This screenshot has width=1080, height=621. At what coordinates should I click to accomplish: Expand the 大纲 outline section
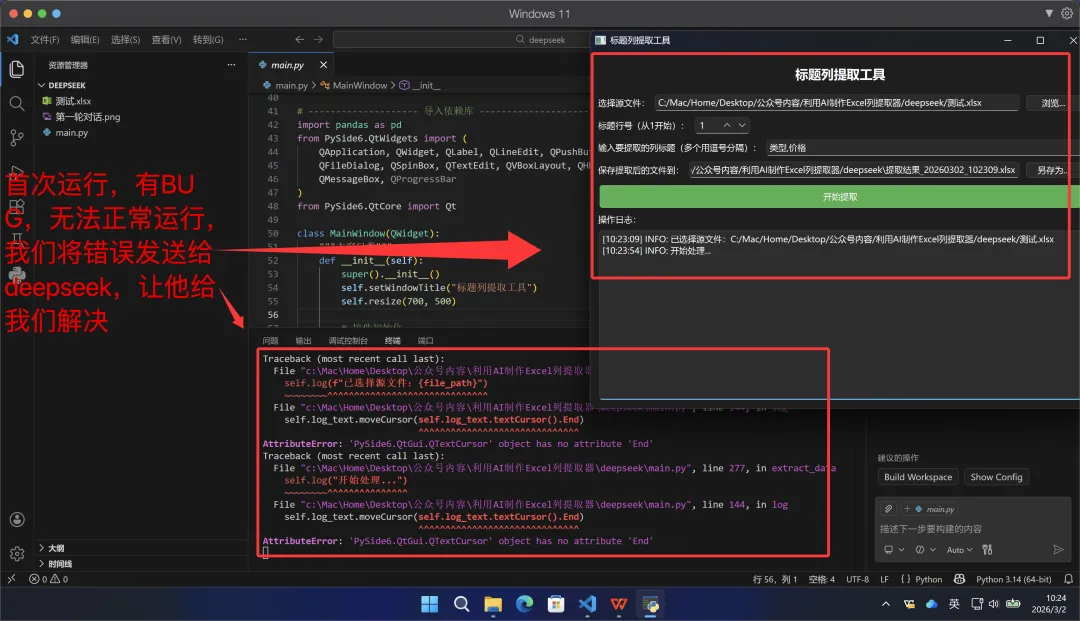(52, 548)
